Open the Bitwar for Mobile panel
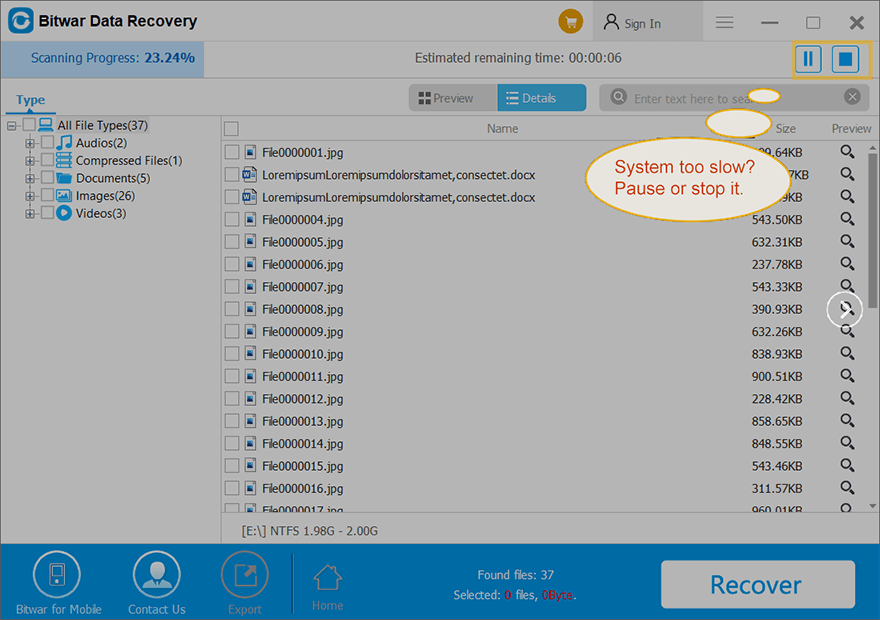The width and height of the screenshot is (880, 620). [x=57, y=573]
